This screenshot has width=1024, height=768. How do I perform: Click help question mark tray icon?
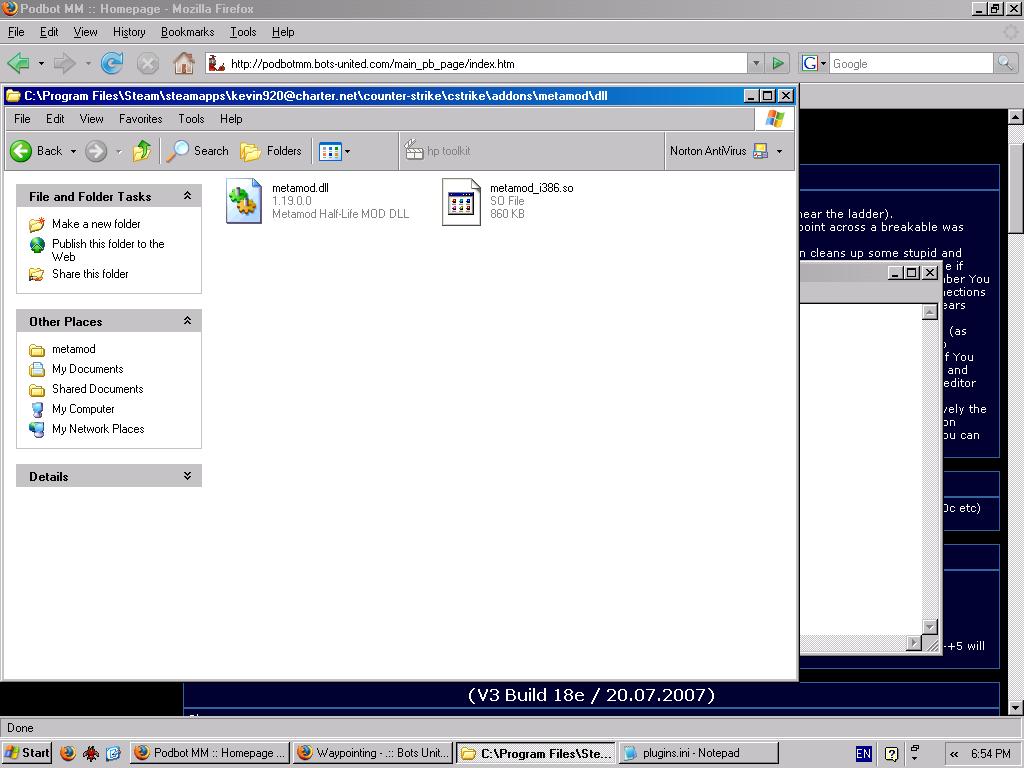[x=891, y=754]
